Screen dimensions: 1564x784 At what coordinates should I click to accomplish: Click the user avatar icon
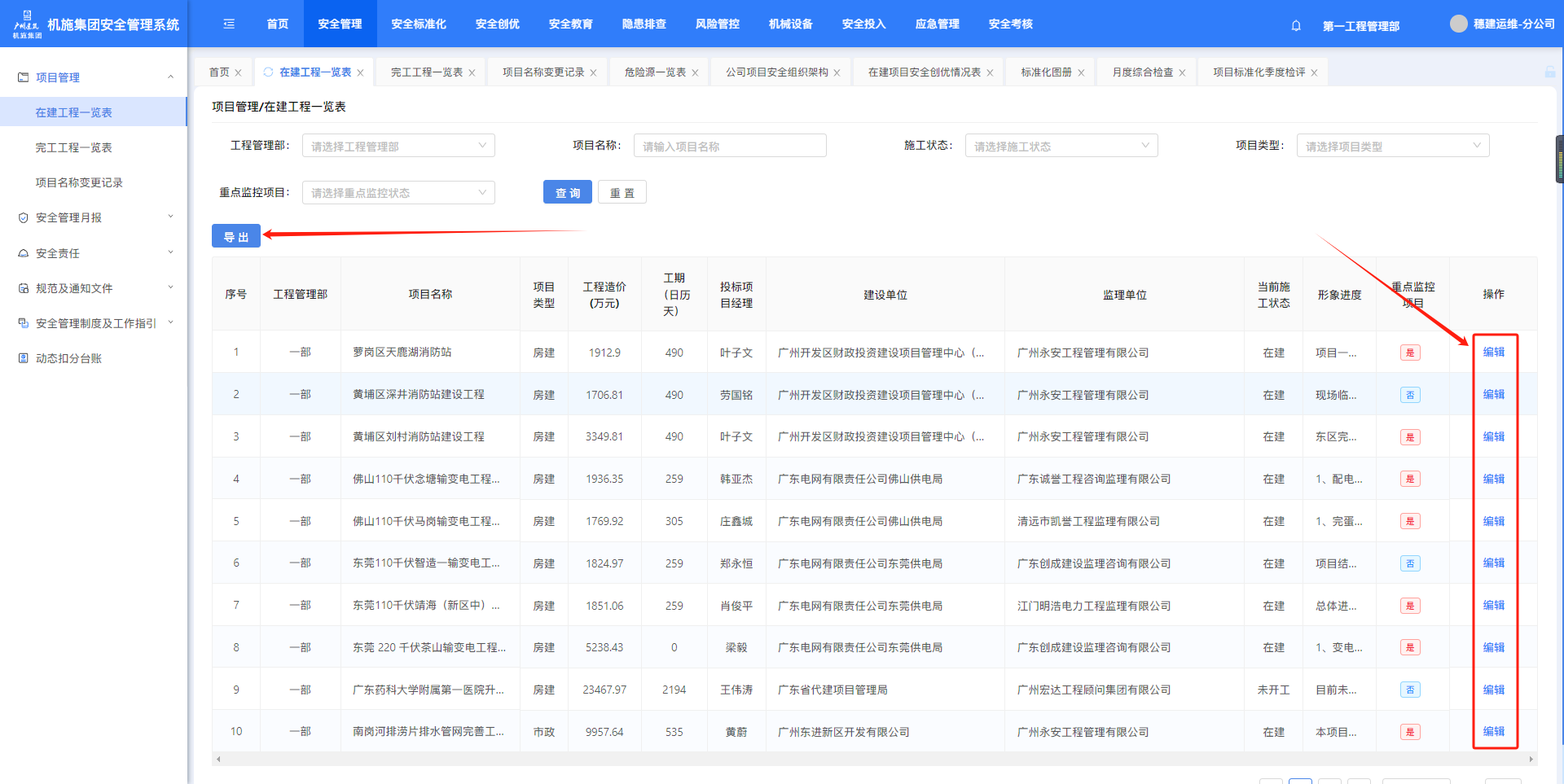pos(1458,24)
